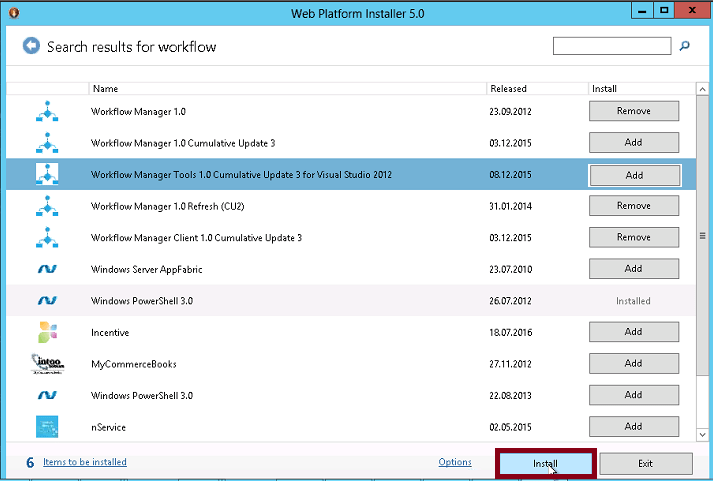This screenshot has height=482, width=713.
Task: Click the back arrow beside Search results
Action: point(31,46)
